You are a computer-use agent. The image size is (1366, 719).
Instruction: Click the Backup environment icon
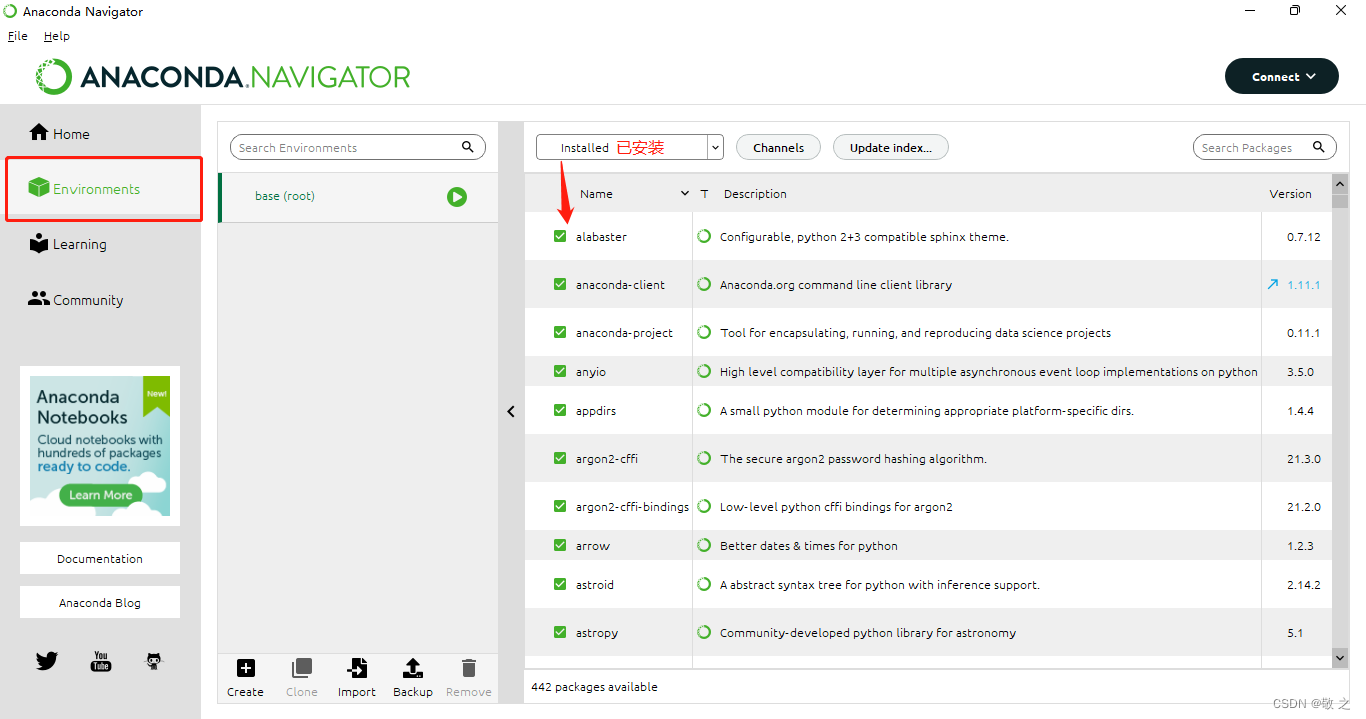pos(413,668)
